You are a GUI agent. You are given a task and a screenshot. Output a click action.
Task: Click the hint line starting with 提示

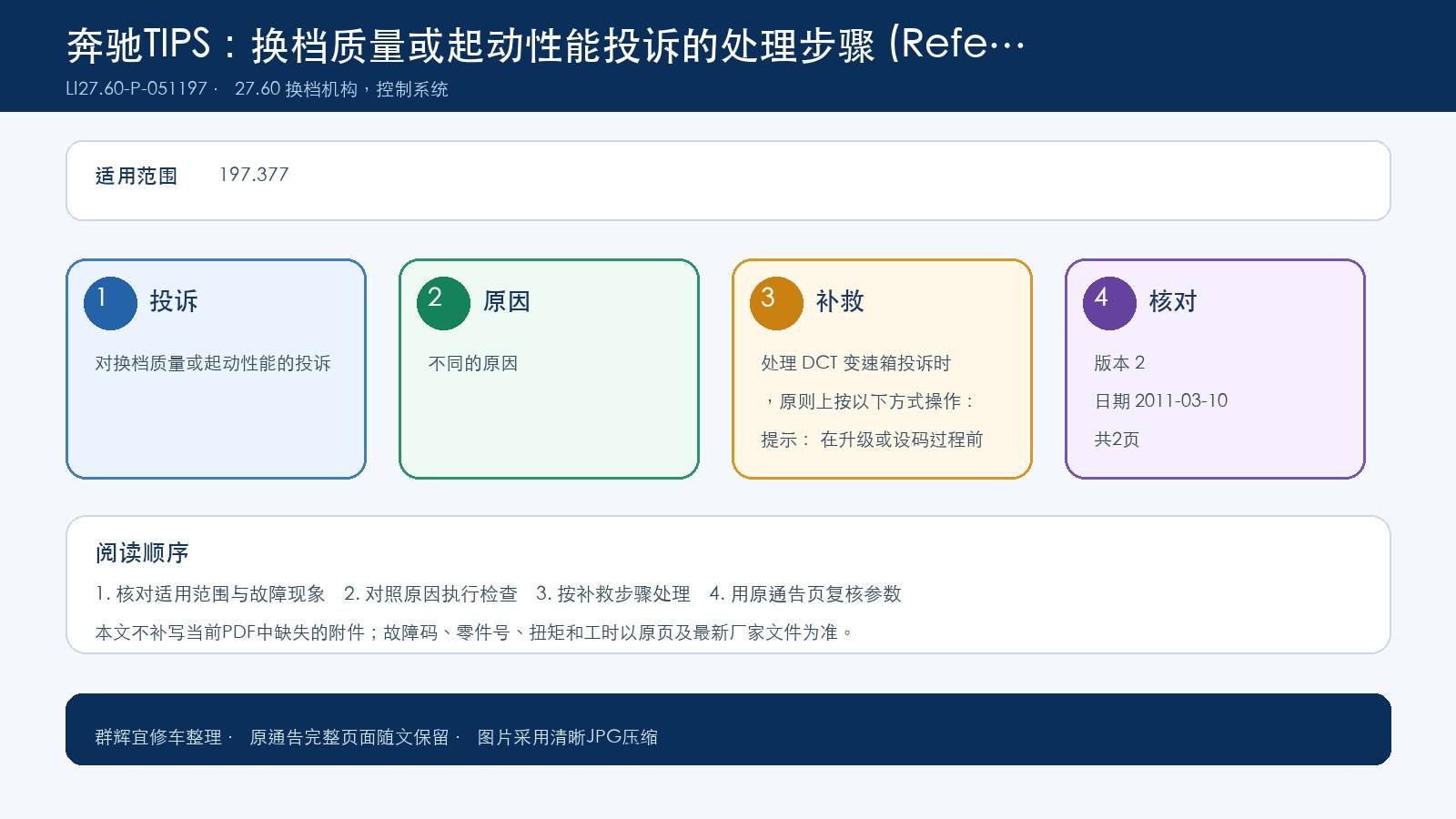pyautogui.click(x=873, y=440)
